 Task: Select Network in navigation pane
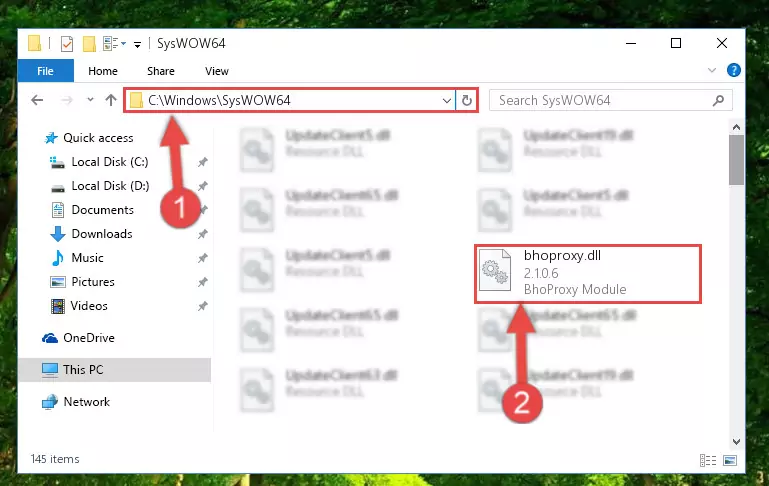coord(86,402)
